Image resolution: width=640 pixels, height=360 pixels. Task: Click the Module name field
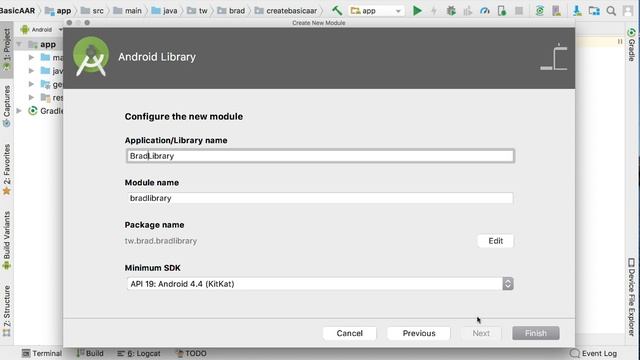[x=320, y=198]
